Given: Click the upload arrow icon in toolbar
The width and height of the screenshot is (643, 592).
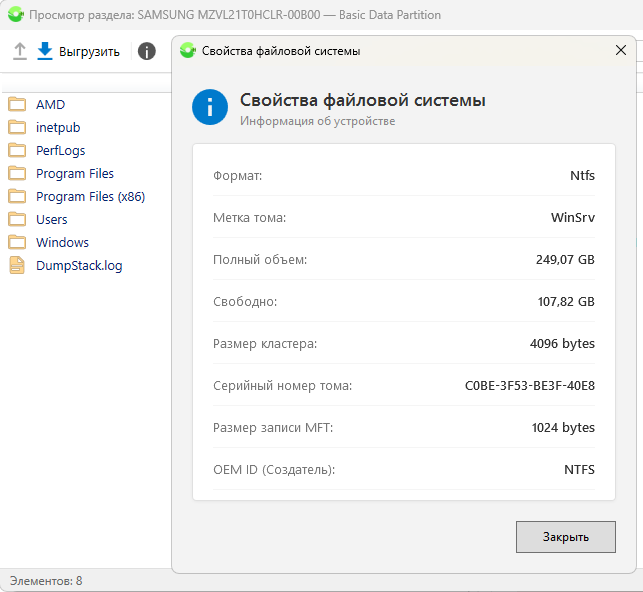Looking at the screenshot, I should pyautogui.click(x=20, y=51).
